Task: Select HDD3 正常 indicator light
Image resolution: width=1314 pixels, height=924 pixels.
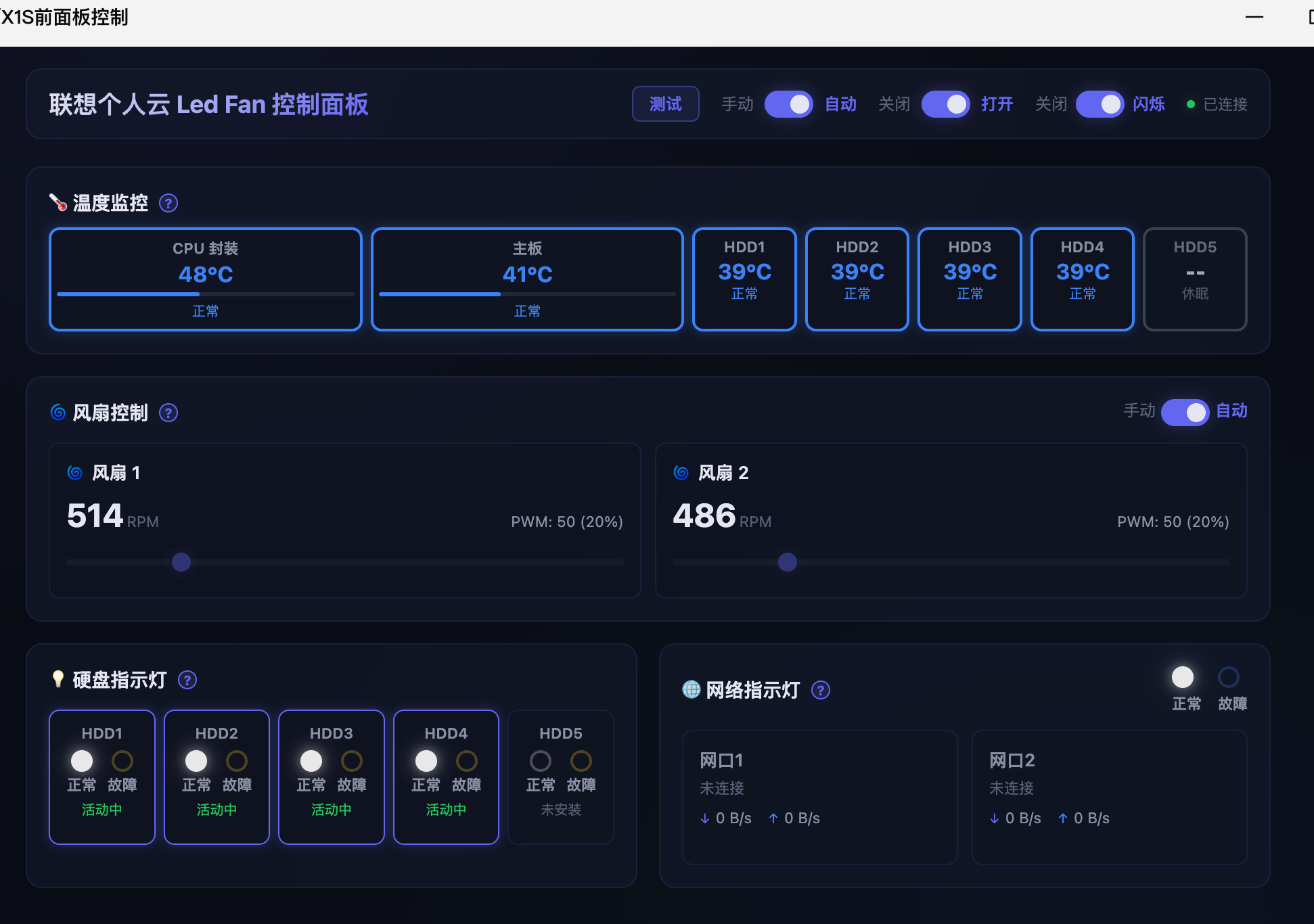Action: [x=311, y=761]
